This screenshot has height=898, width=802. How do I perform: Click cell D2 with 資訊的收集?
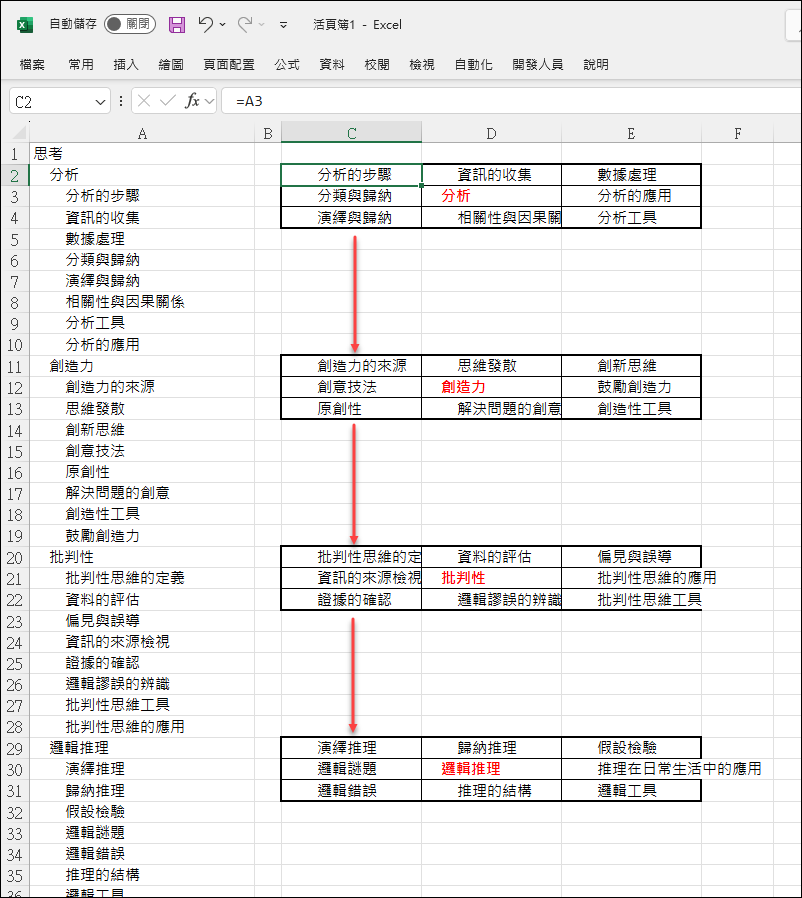tap(492, 175)
